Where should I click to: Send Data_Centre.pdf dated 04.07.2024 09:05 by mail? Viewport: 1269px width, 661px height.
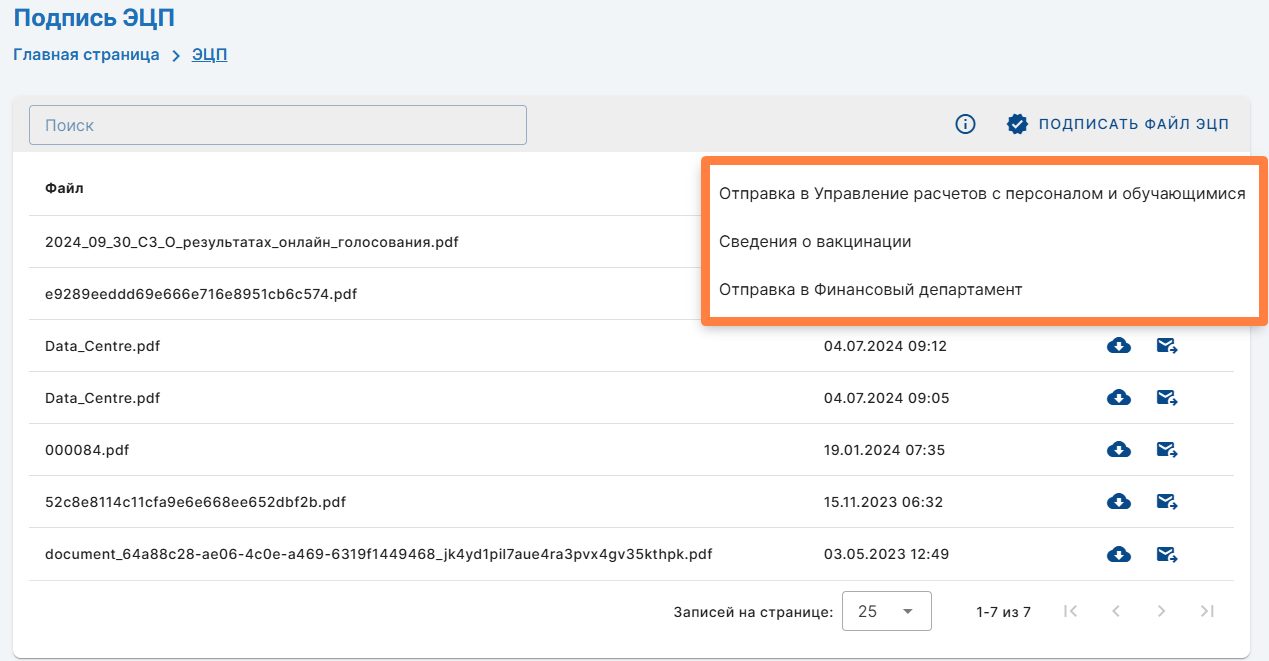pyautogui.click(x=1166, y=398)
